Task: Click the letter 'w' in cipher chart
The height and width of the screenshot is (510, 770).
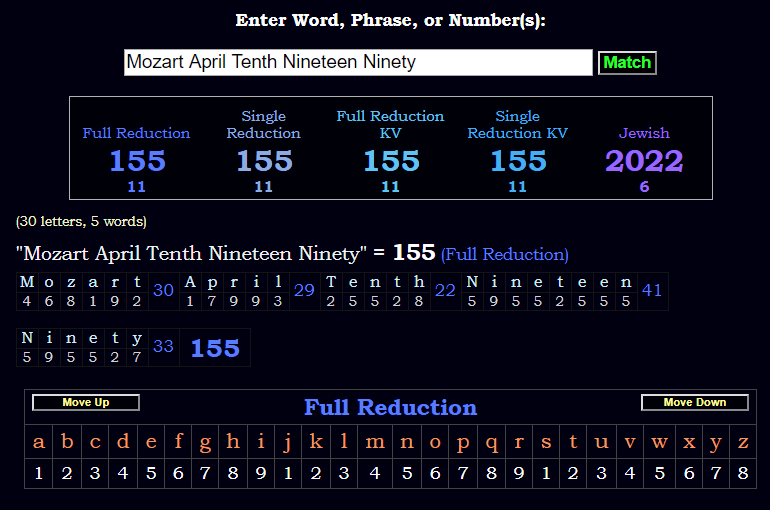Action: click(x=660, y=442)
